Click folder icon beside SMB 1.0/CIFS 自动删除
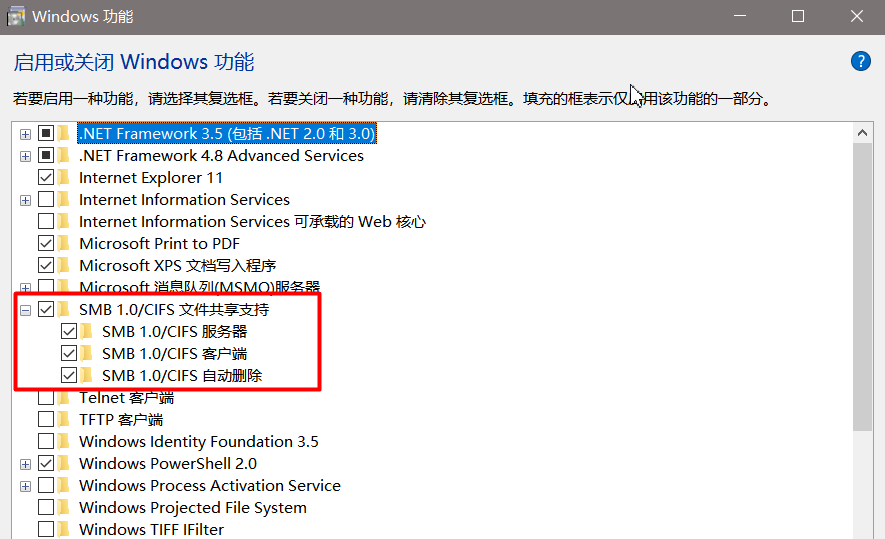The width and height of the screenshot is (885, 539). click(x=86, y=376)
